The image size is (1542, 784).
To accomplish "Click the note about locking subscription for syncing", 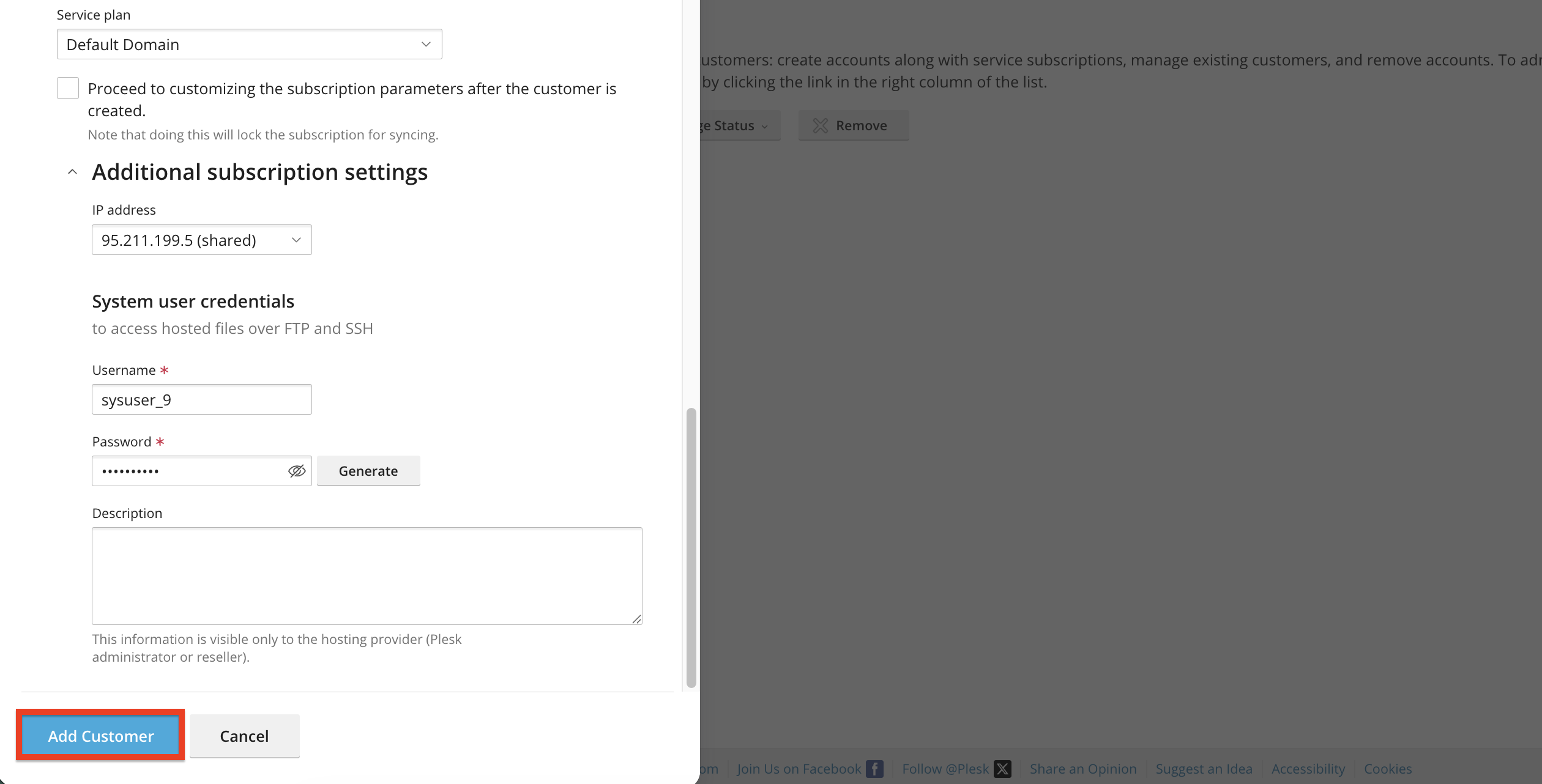I will coord(263,135).
